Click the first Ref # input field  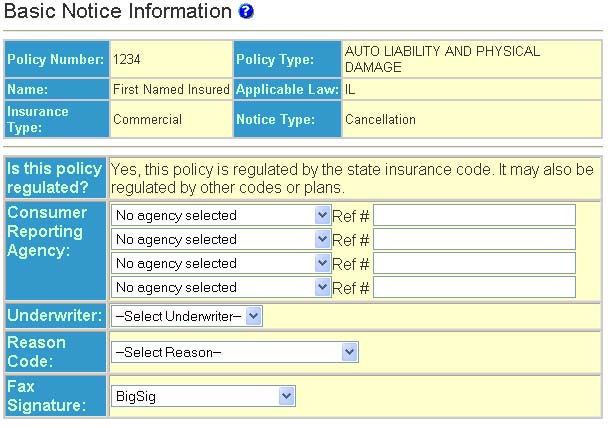pyautogui.click(x=474, y=215)
